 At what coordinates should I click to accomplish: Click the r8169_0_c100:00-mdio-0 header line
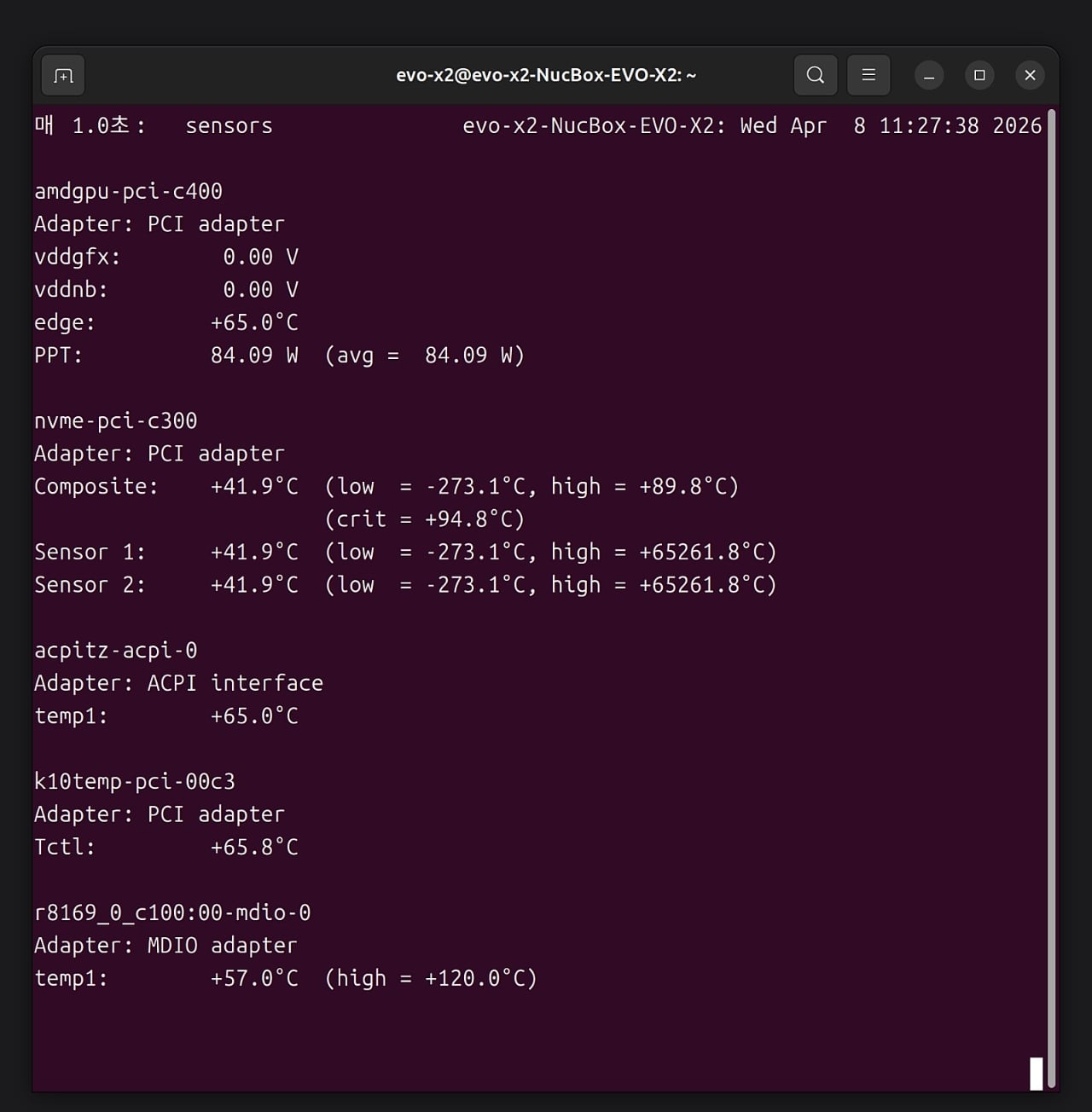pos(172,913)
